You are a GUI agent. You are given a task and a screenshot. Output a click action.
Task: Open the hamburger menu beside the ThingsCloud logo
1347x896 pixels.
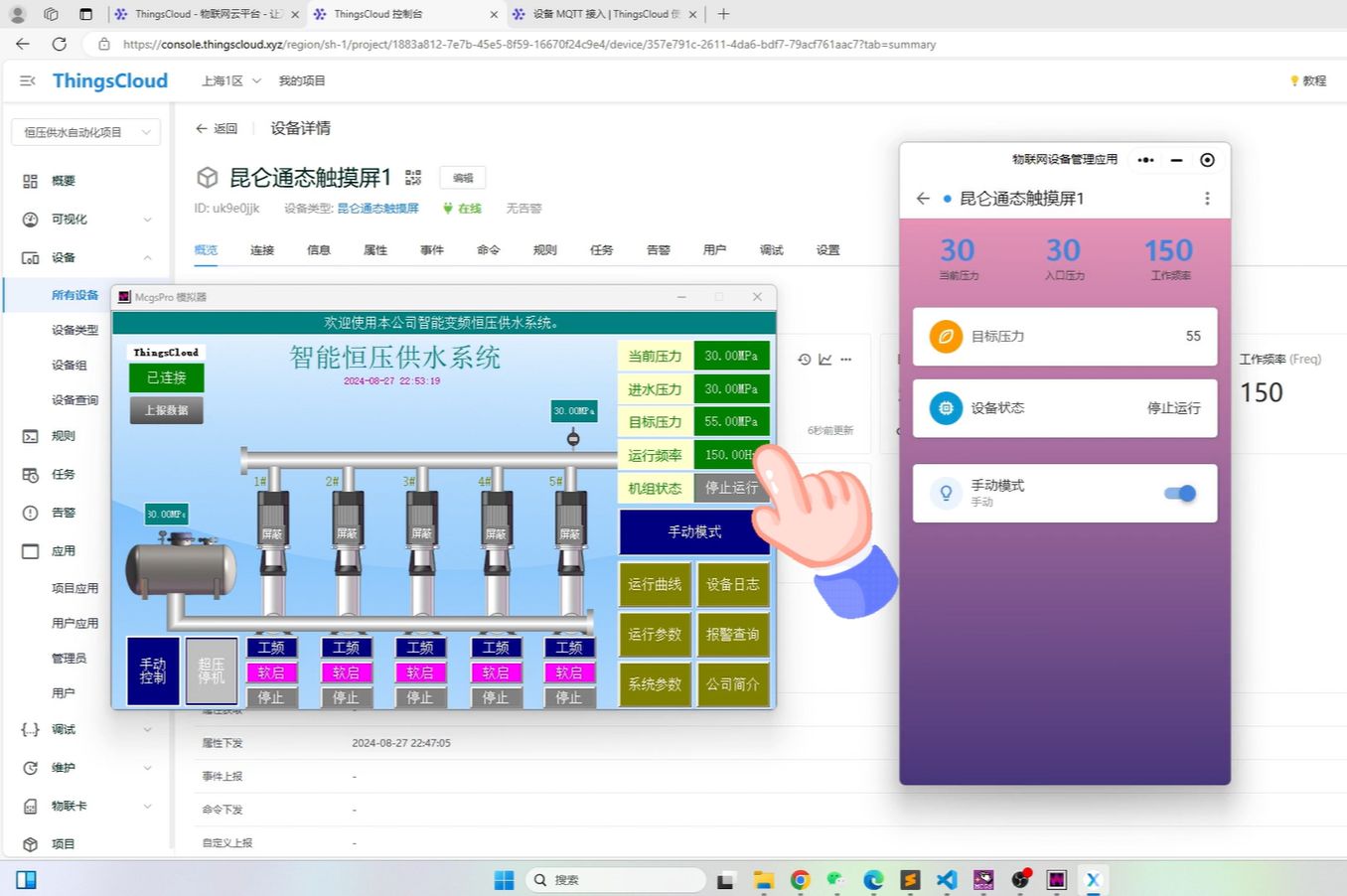point(28,80)
